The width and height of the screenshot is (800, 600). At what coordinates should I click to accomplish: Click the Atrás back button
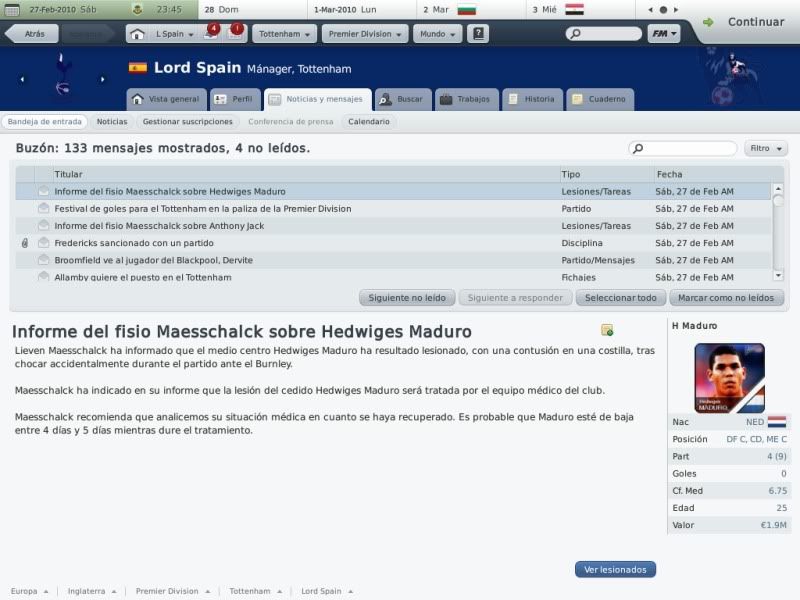32,34
